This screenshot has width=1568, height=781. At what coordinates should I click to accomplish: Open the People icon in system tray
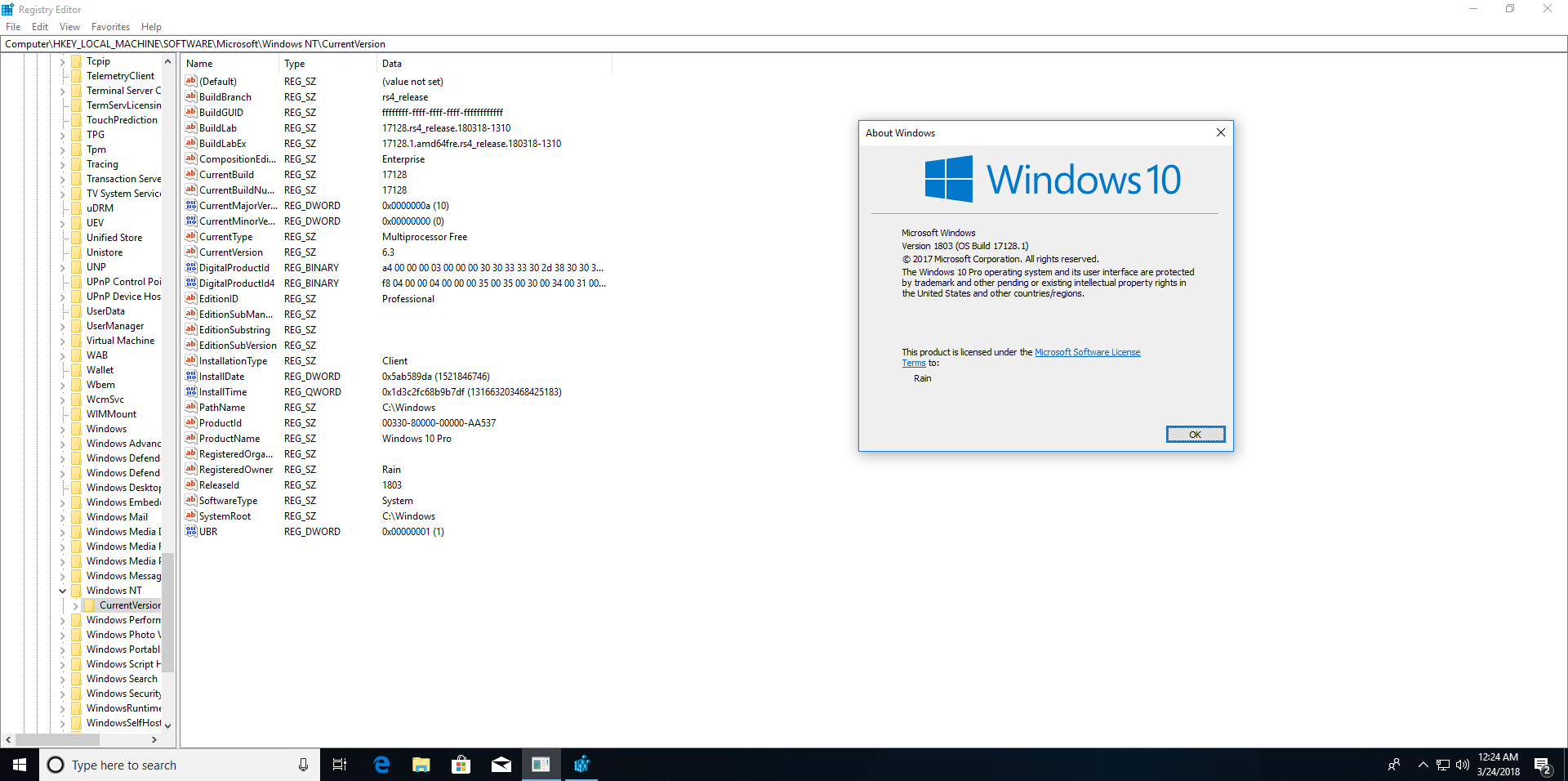(x=1394, y=765)
